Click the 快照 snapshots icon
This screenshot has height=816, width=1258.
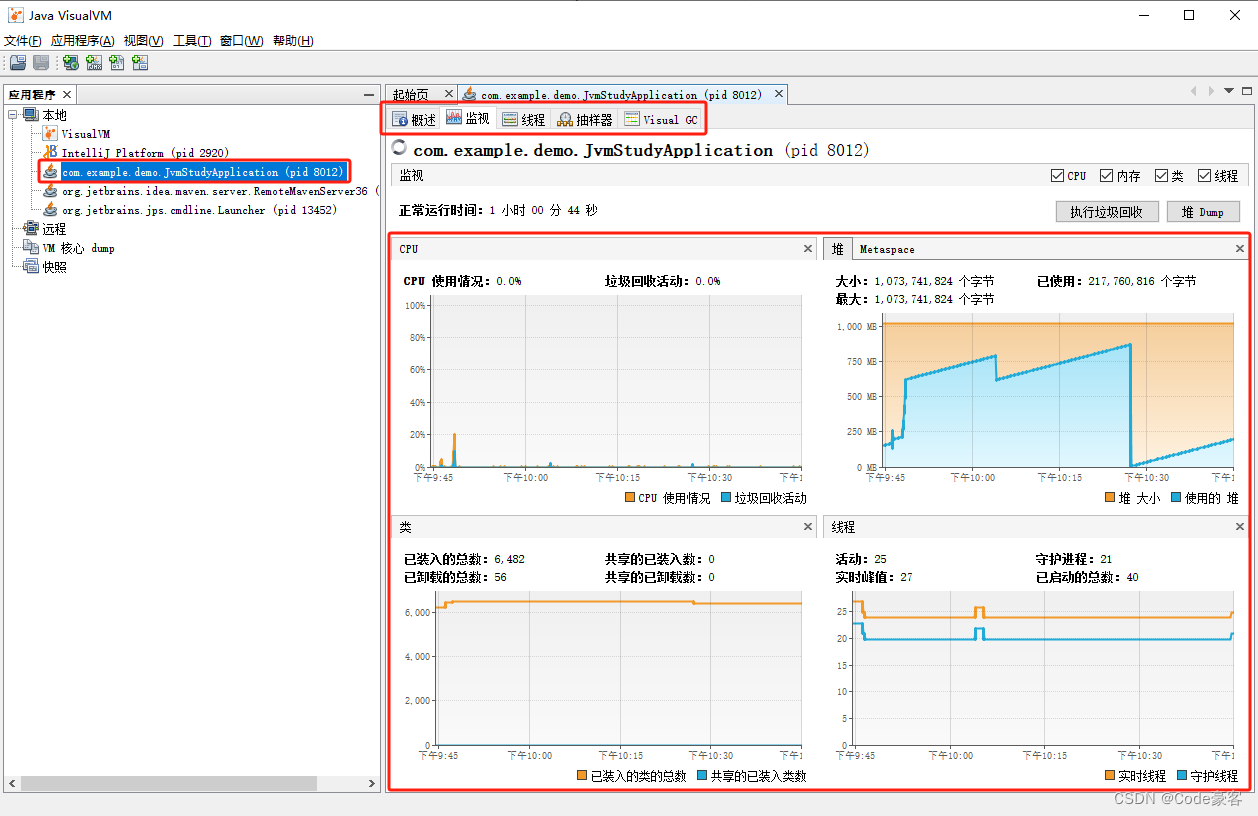coord(31,267)
